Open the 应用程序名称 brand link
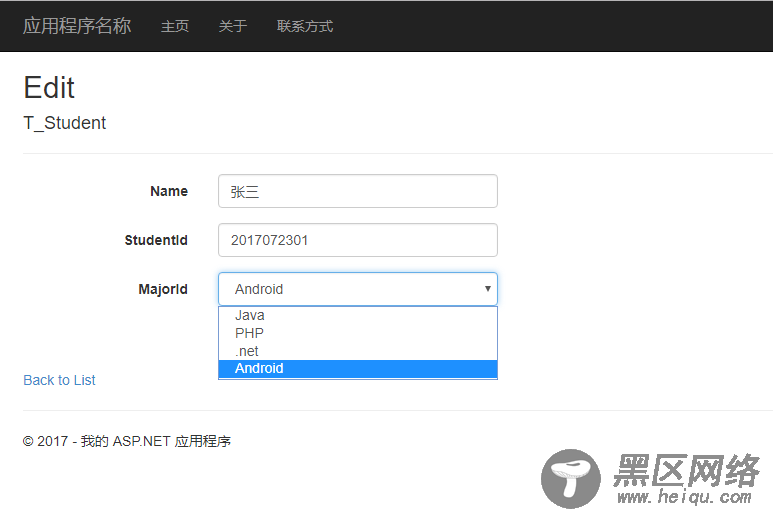Screen dimensions: 773x514 (x=77, y=26)
